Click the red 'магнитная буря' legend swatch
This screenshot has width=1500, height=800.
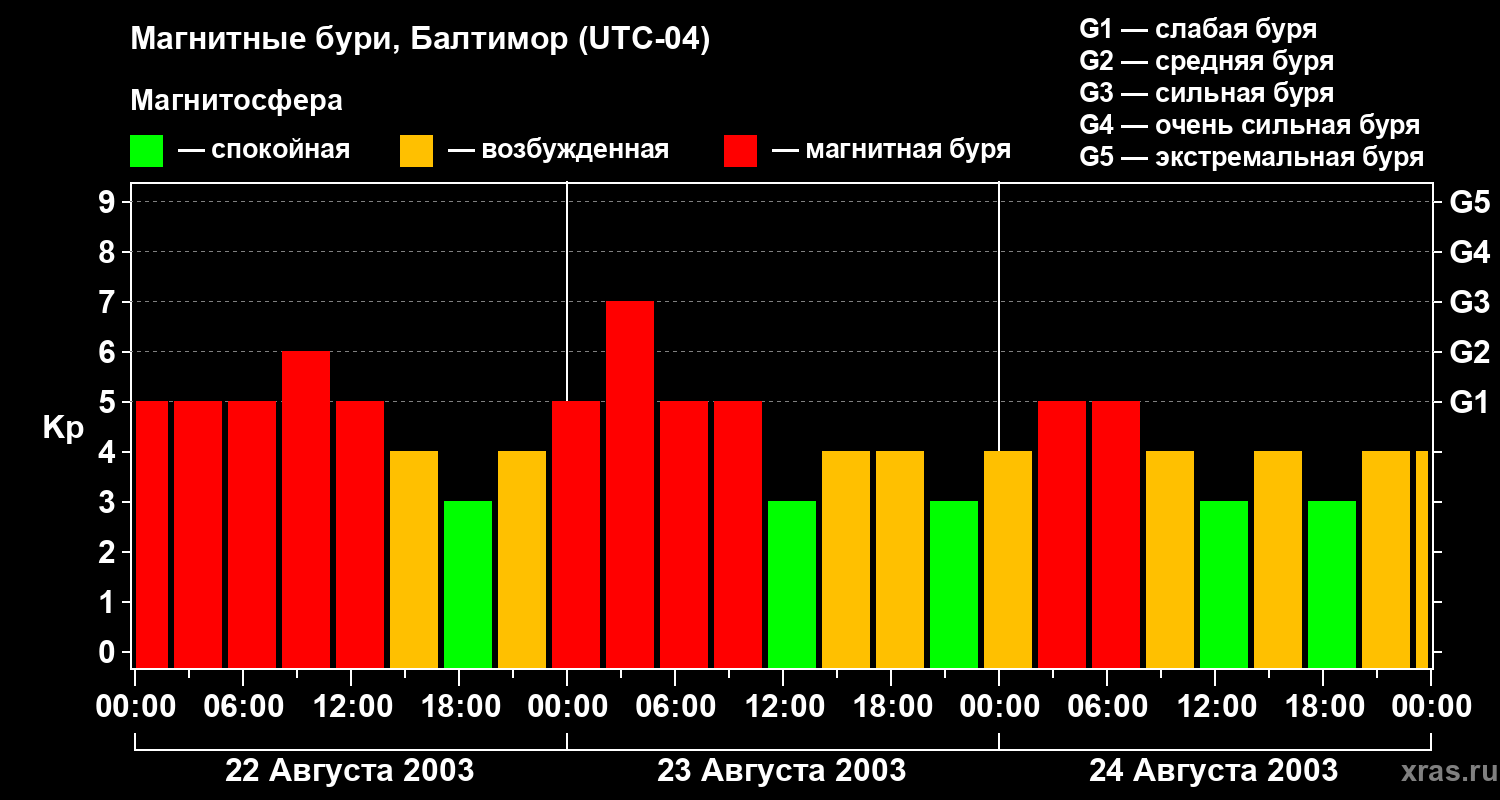[740, 151]
